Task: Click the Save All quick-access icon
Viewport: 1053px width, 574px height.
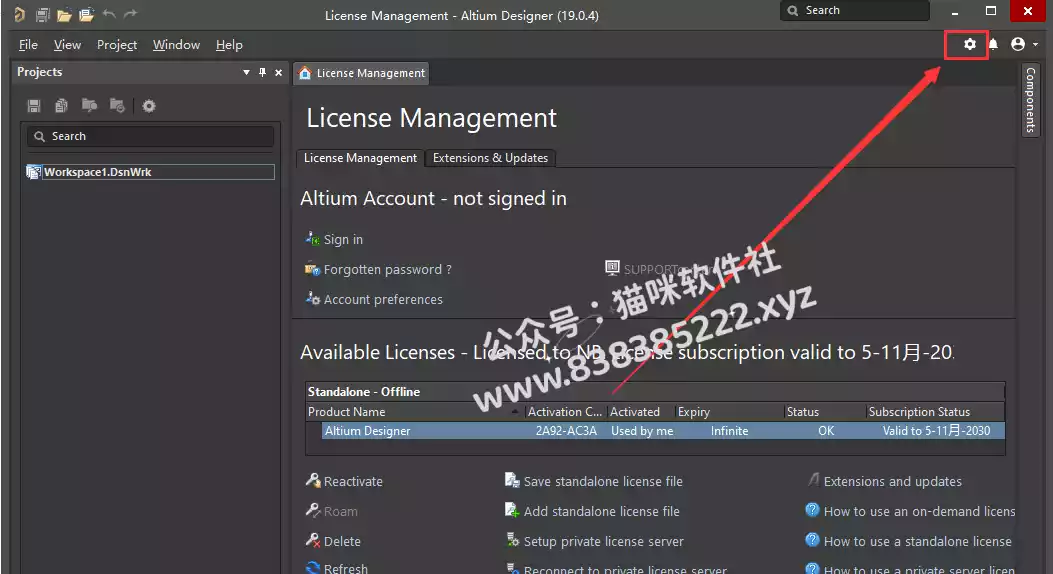Action: click(42, 14)
